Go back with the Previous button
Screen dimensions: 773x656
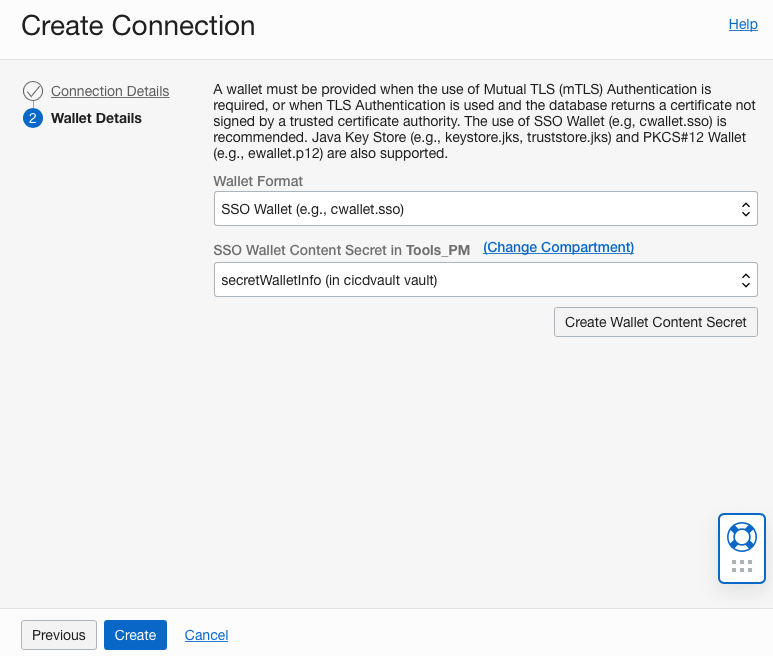59,635
